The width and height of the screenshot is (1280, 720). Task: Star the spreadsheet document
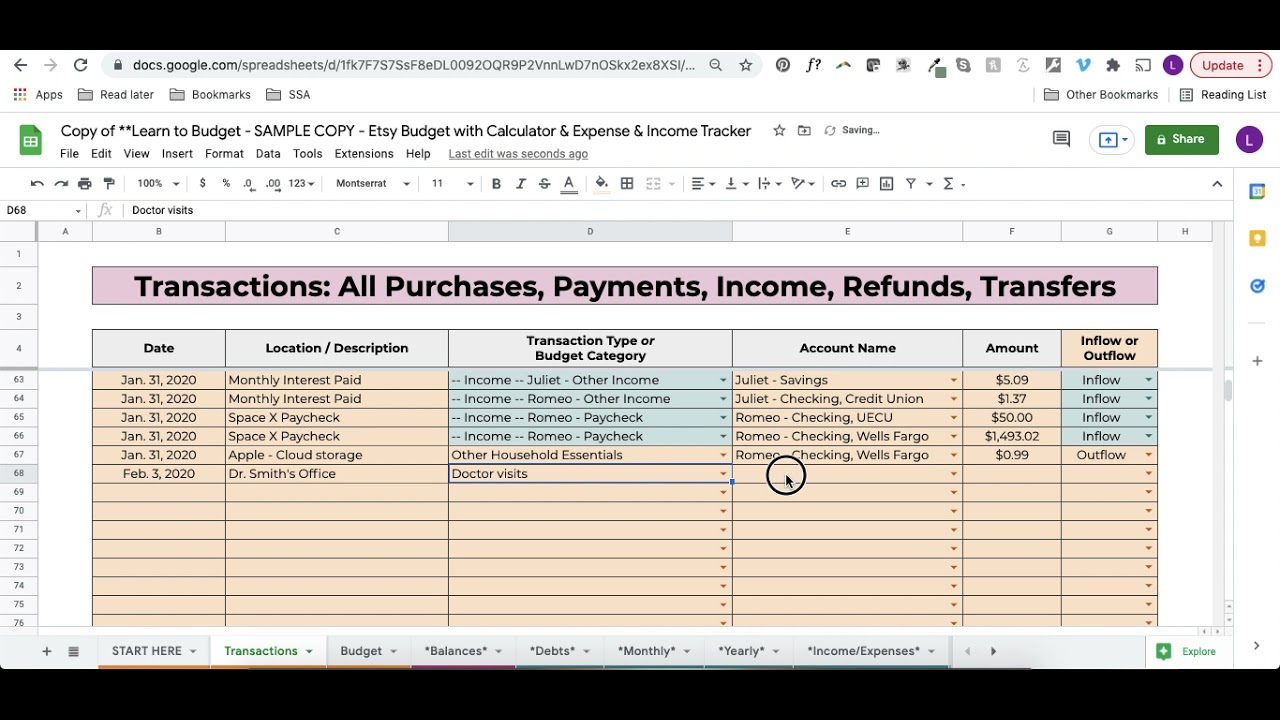779,131
